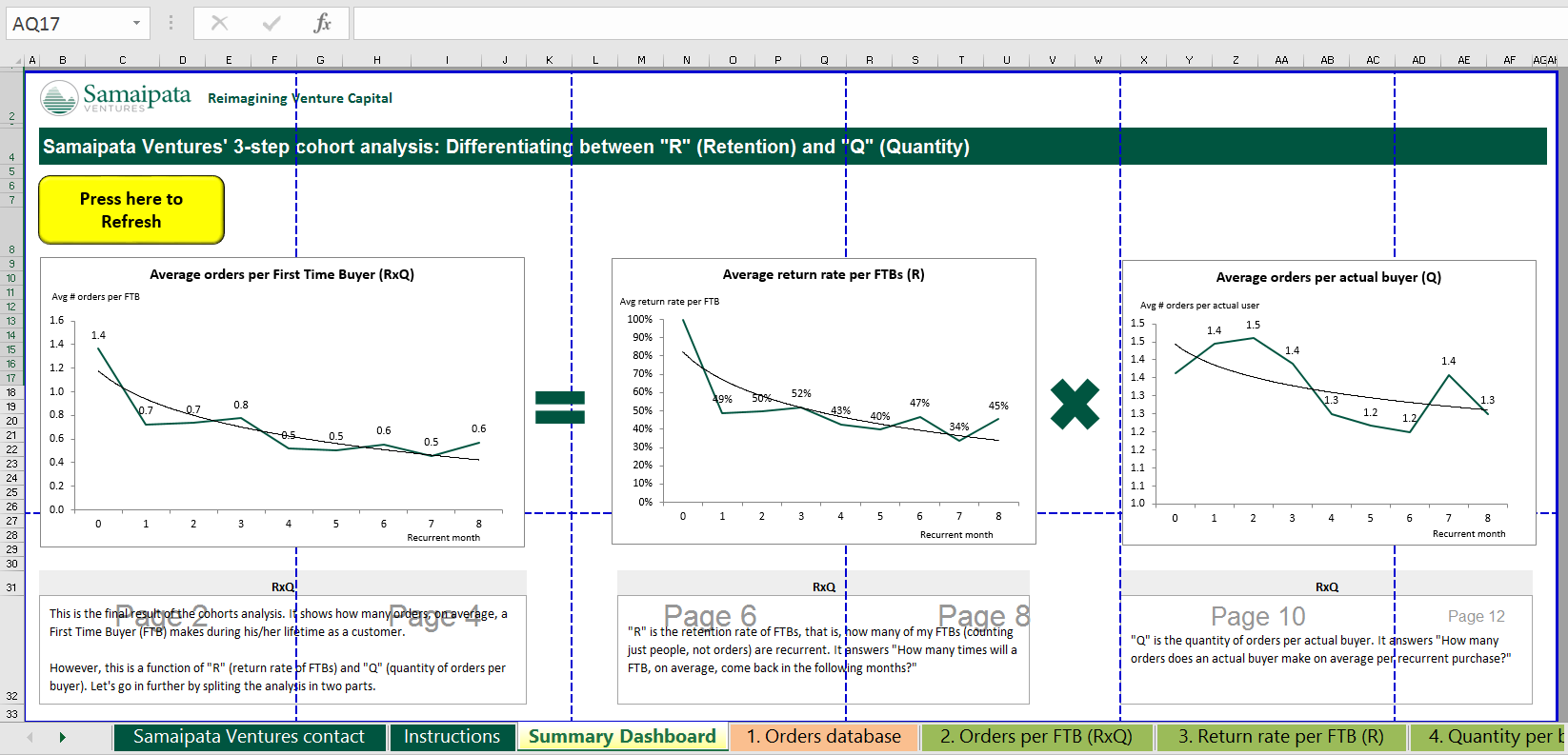This screenshot has height=755, width=1568.
Task: Click the 'Avg # orders per FTB' axis label
Action: pos(95,297)
